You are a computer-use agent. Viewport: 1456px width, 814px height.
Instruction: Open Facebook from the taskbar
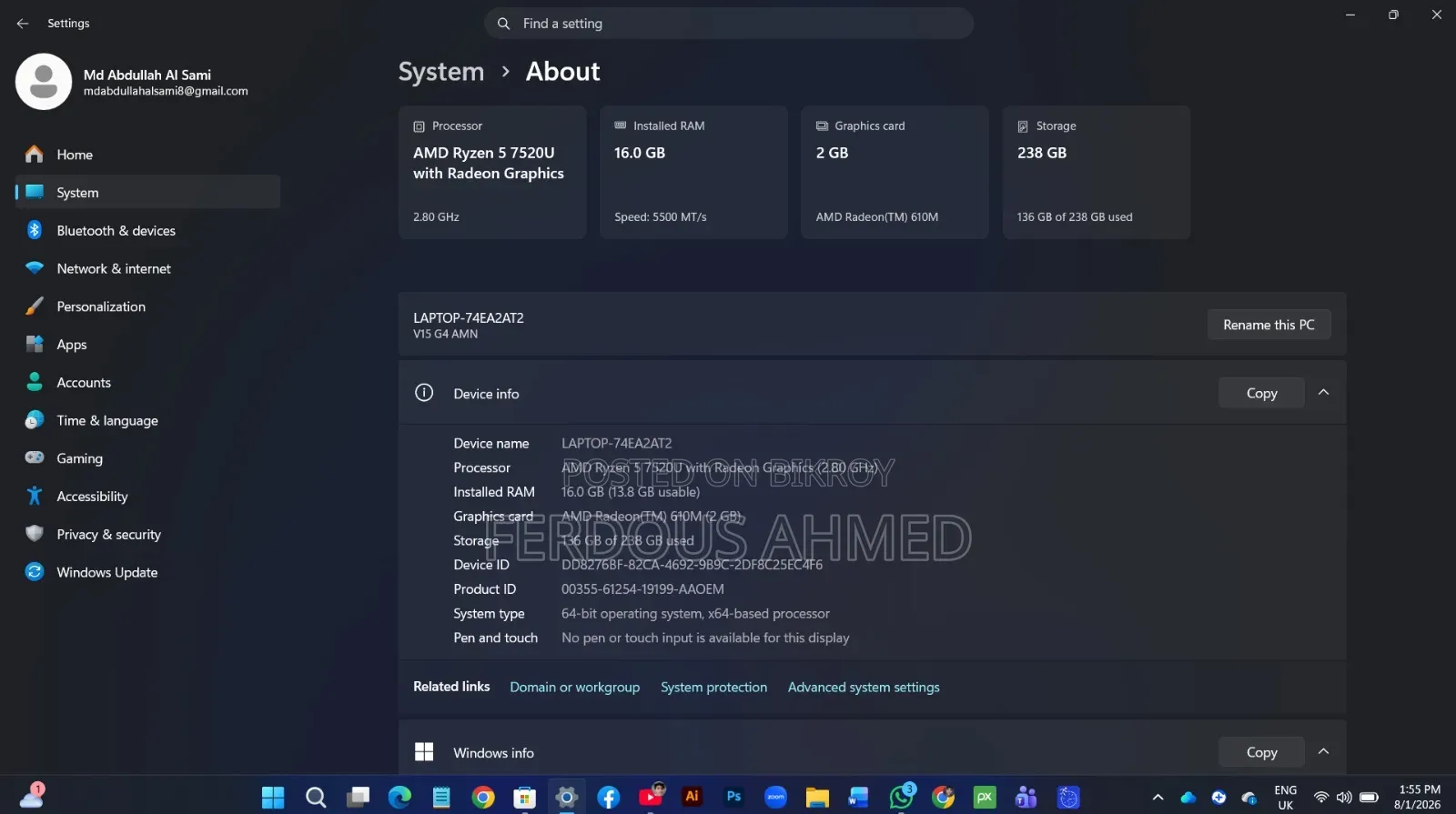(x=609, y=798)
